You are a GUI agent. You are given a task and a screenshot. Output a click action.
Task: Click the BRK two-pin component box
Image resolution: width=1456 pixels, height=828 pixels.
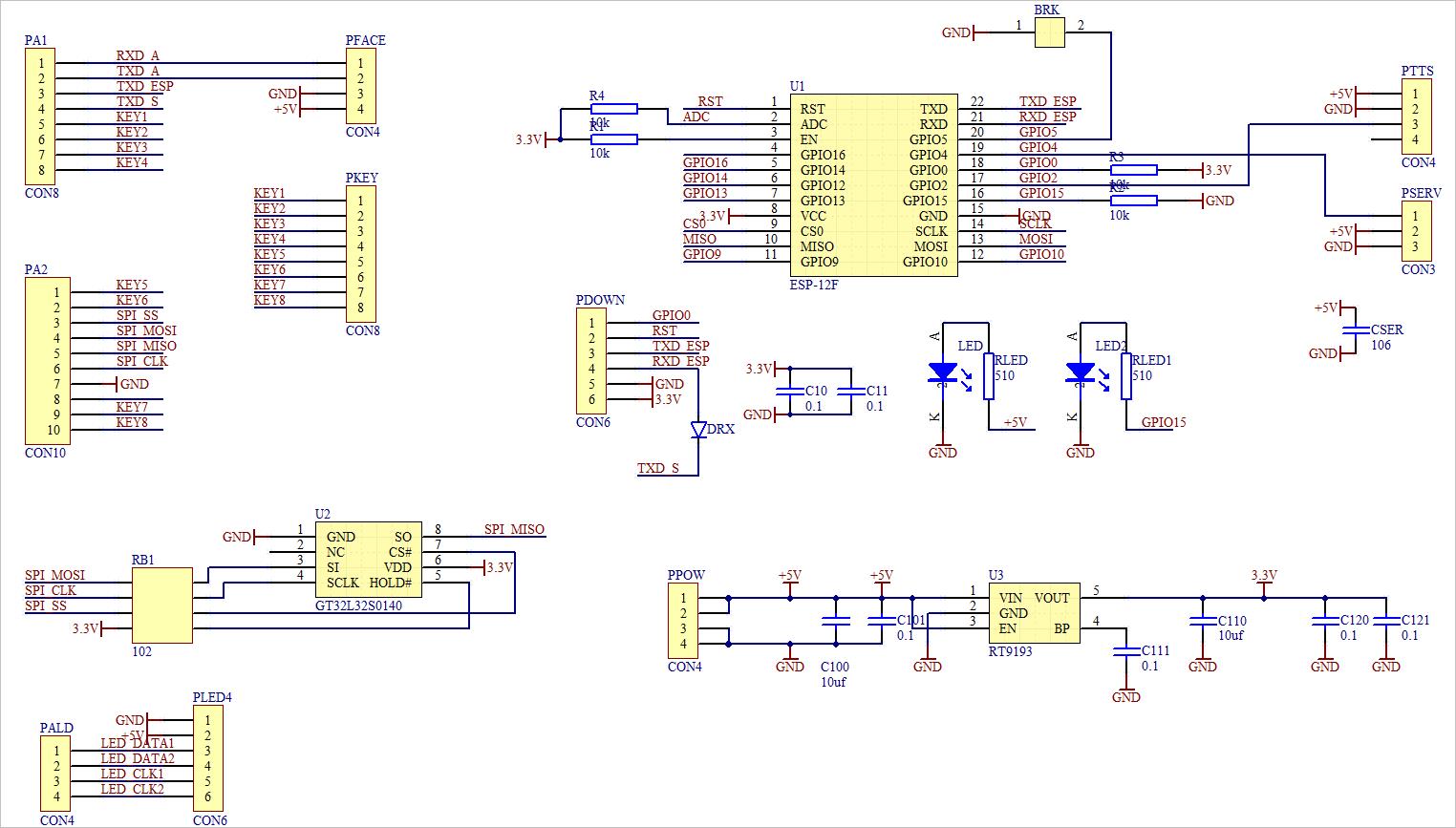pos(1049,32)
